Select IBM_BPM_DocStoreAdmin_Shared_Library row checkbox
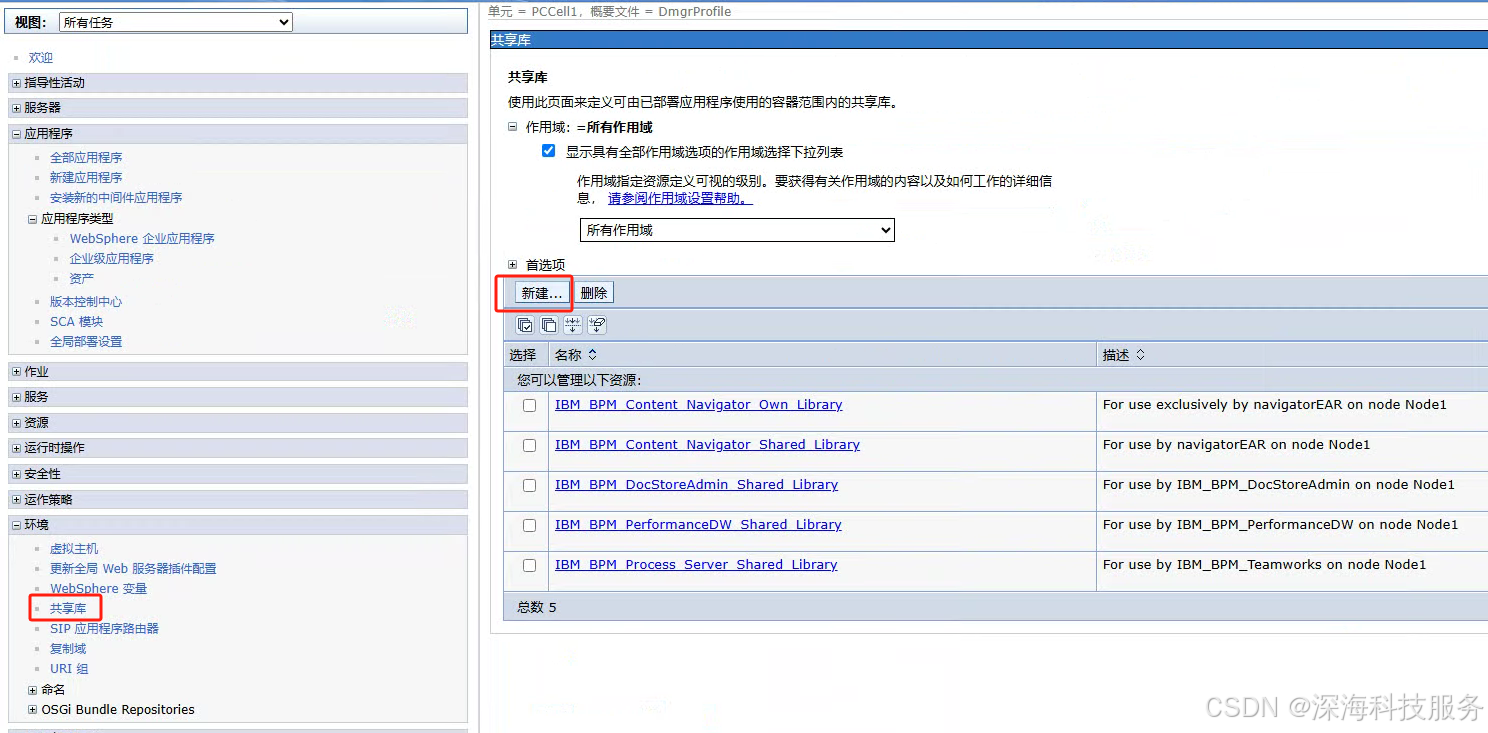Viewport: 1488px width, 733px height. click(530, 485)
